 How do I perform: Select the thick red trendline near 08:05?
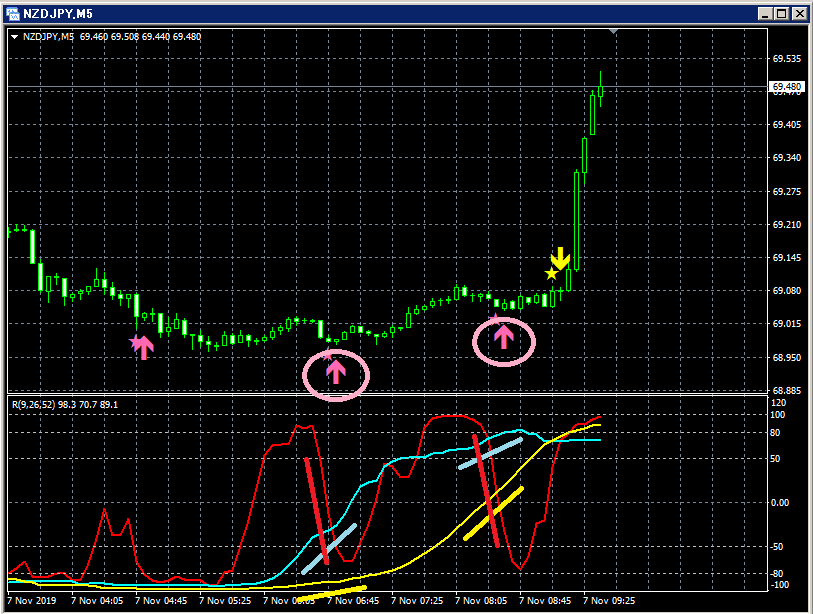(486, 491)
